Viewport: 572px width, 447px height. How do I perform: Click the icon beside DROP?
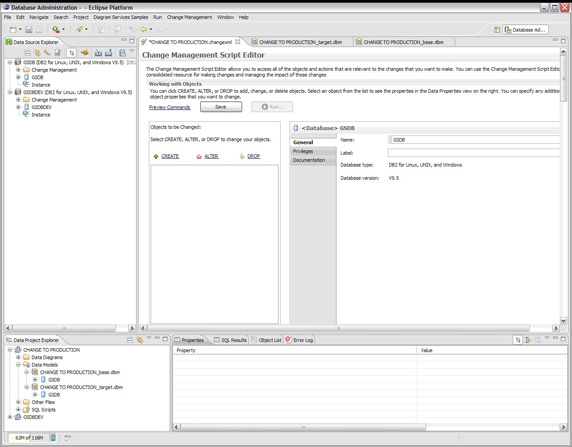pyautogui.click(x=242, y=156)
